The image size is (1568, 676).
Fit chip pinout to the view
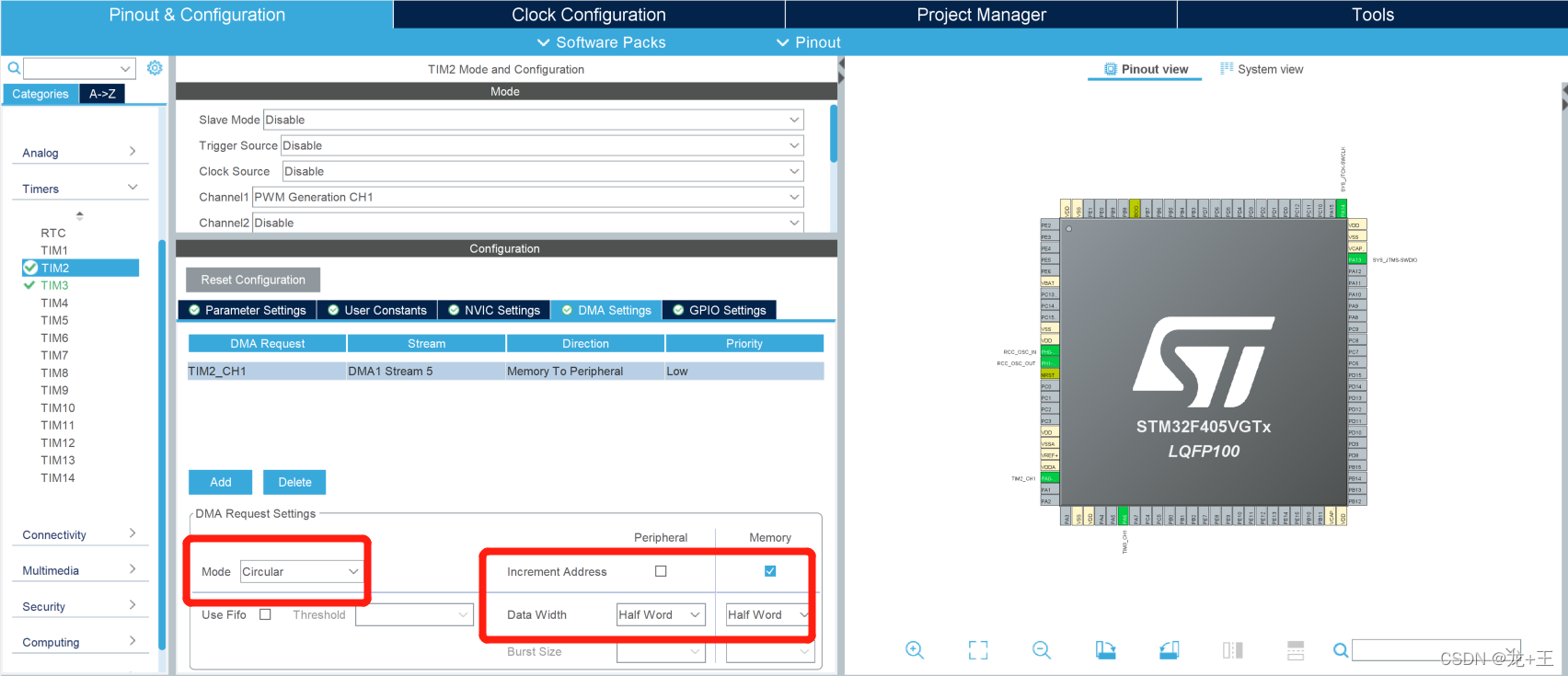pyautogui.click(x=978, y=650)
